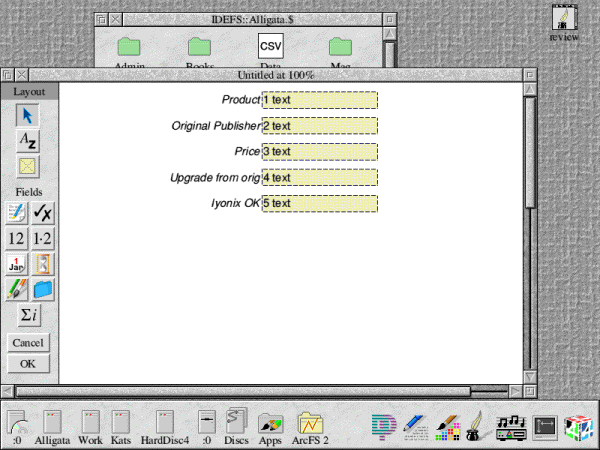Viewport: 600px width, 450px height.
Task: Add an integer (12) number field
Action: click(17, 238)
